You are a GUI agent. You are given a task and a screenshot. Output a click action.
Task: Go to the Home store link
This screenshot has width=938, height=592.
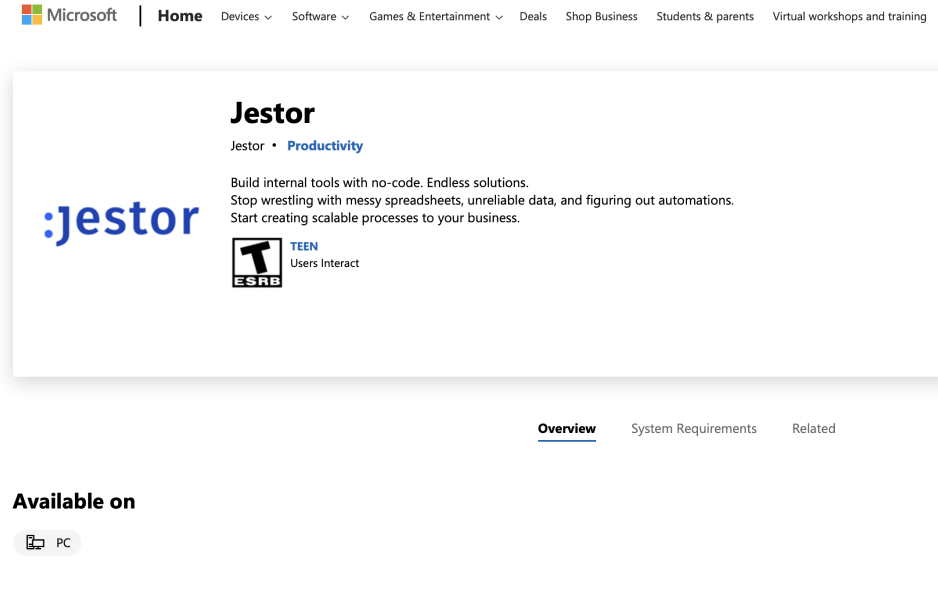(x=180, y=16)
